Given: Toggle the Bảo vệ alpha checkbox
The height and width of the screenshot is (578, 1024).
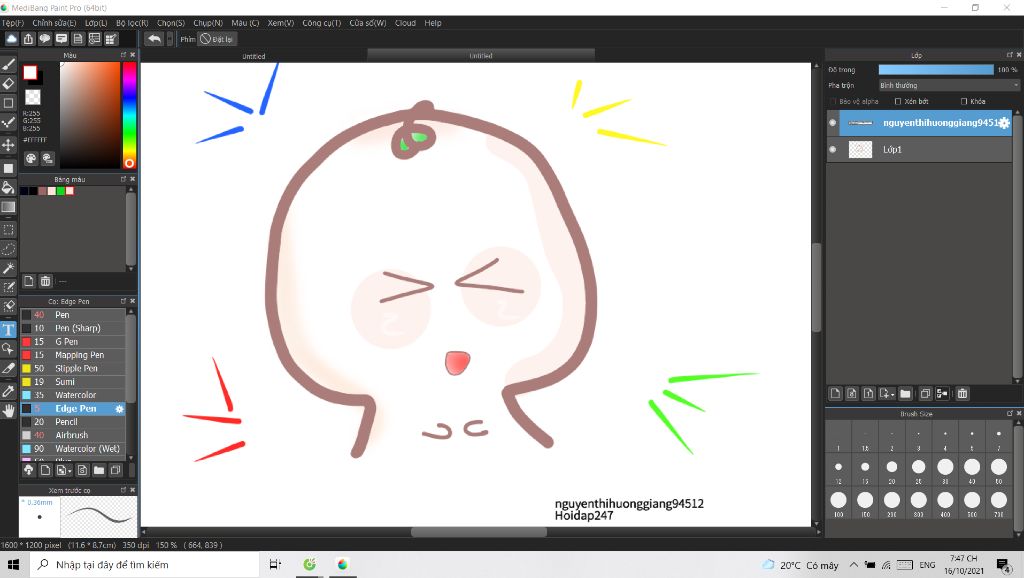Looking at the screenshot, I should 833,101.
